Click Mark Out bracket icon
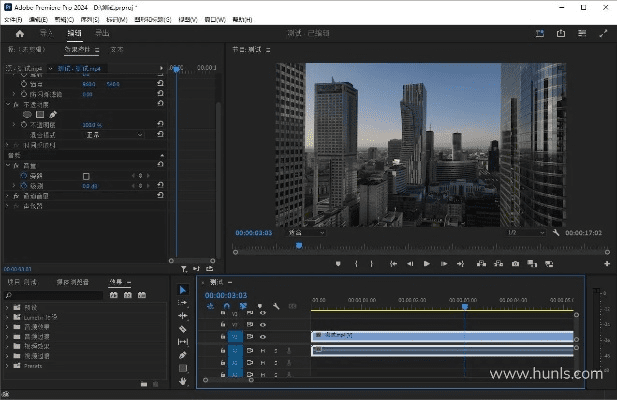The height and width of the screenshot is (400, 617). [x=371, y=264]
